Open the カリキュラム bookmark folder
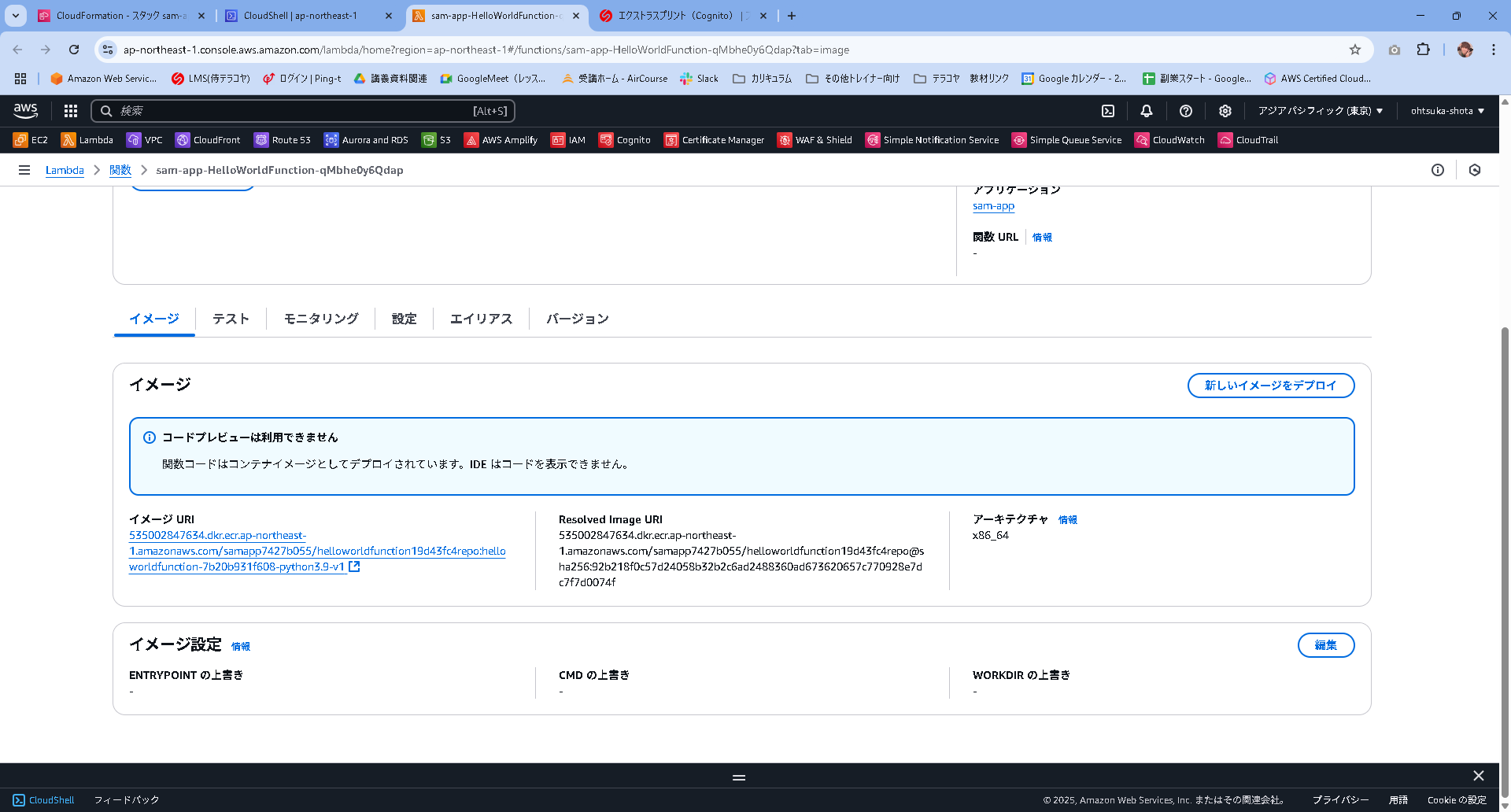This screenshot has height=812, width=1511. point(763,79)
